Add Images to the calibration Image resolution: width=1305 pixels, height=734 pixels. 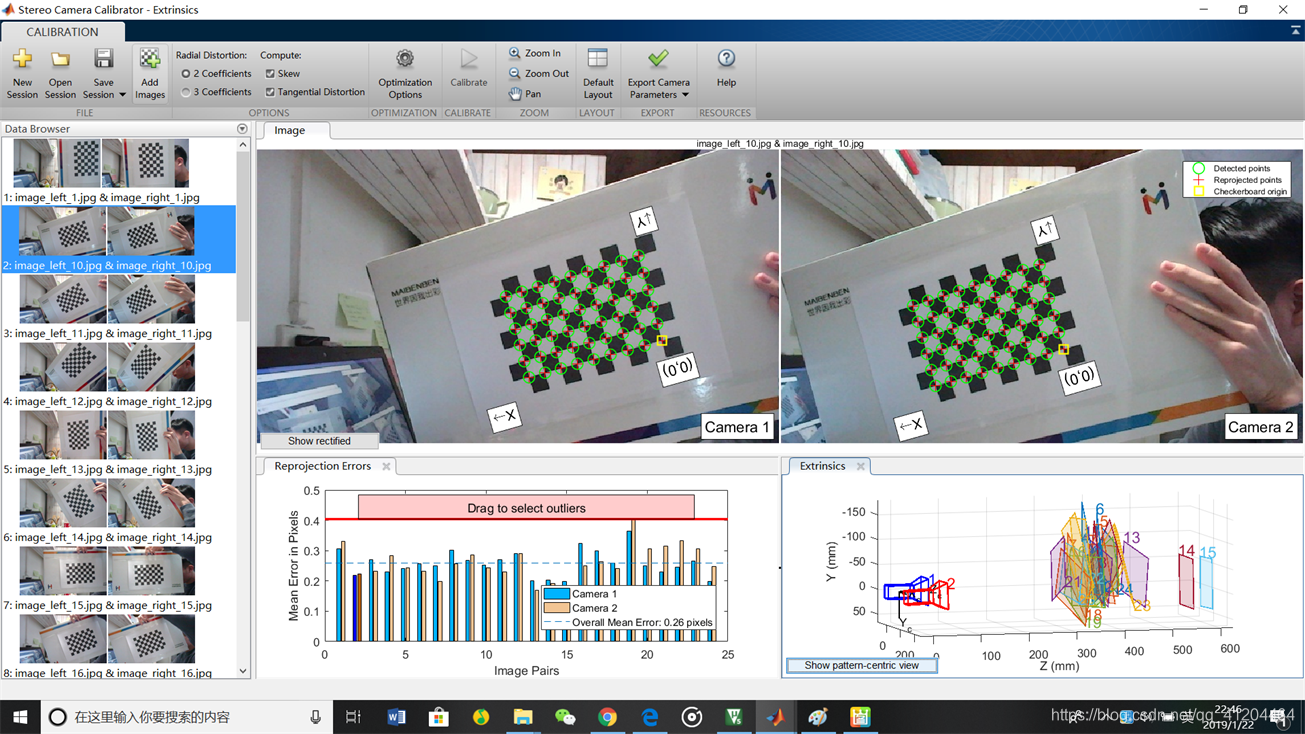tap(149, 74)
